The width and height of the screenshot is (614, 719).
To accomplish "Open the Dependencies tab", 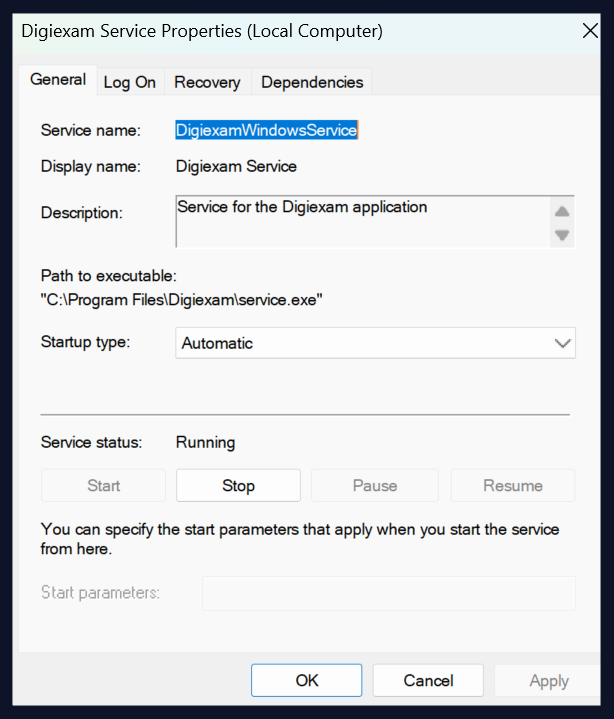I will [x=312, y=83].
